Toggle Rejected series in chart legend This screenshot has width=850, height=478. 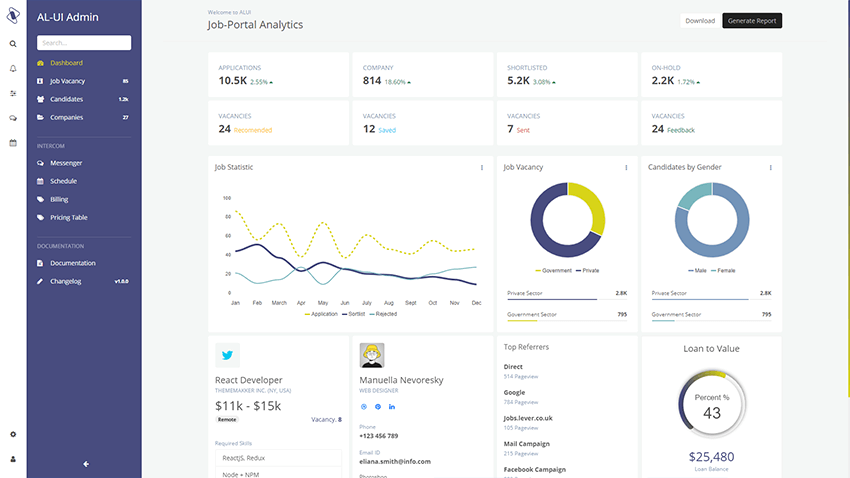click(x=384, y=314)
